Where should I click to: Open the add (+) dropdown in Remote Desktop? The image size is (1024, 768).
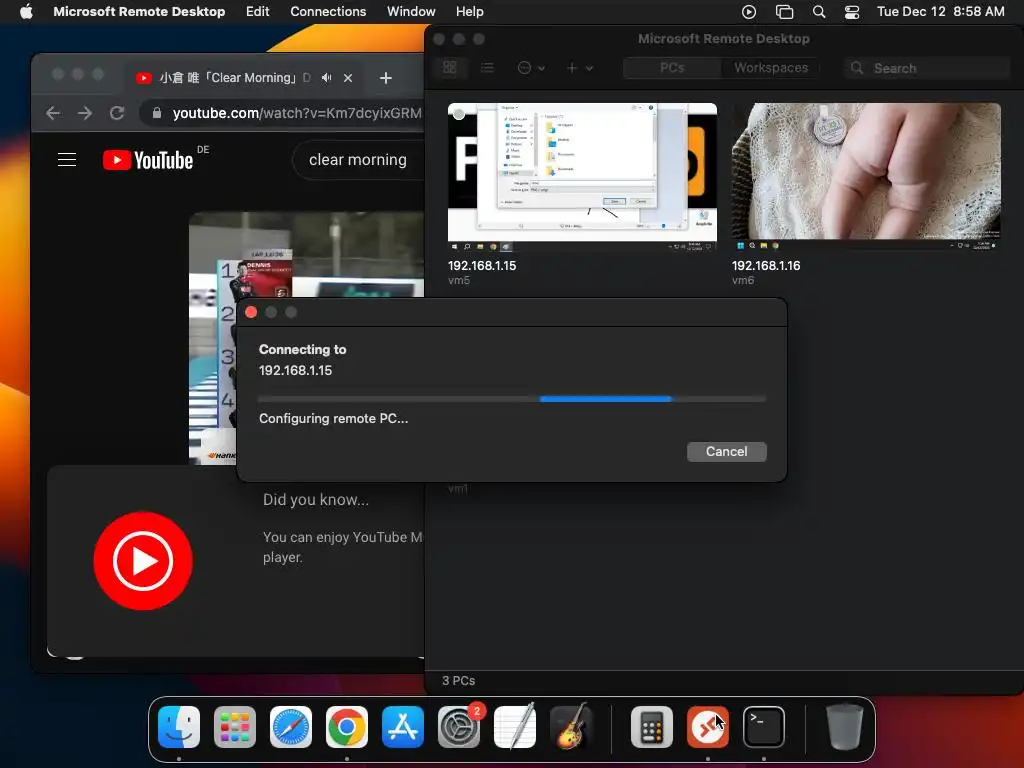point(579,67)
